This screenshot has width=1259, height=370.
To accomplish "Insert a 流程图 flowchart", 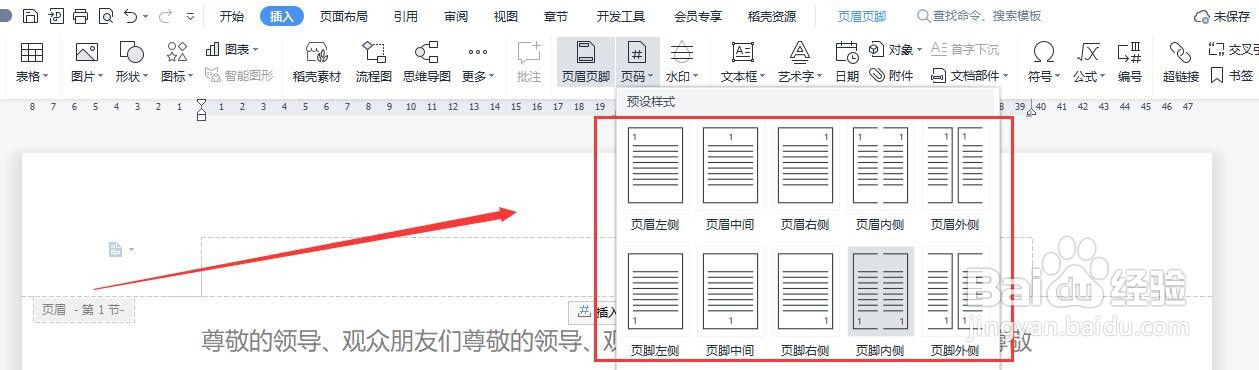I will click(x=374, y=62).
